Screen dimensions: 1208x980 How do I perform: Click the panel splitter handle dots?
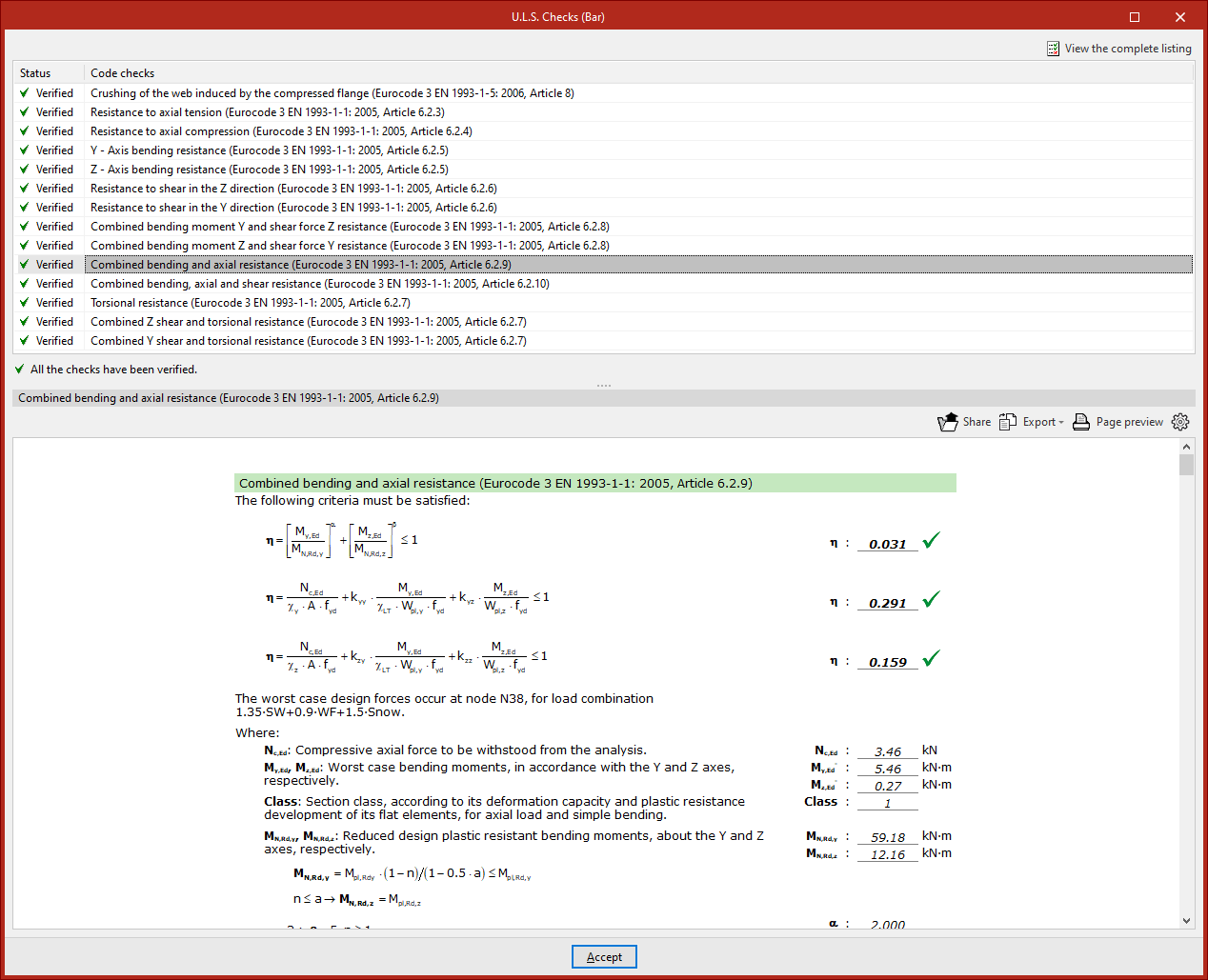[x=604, y=385]
